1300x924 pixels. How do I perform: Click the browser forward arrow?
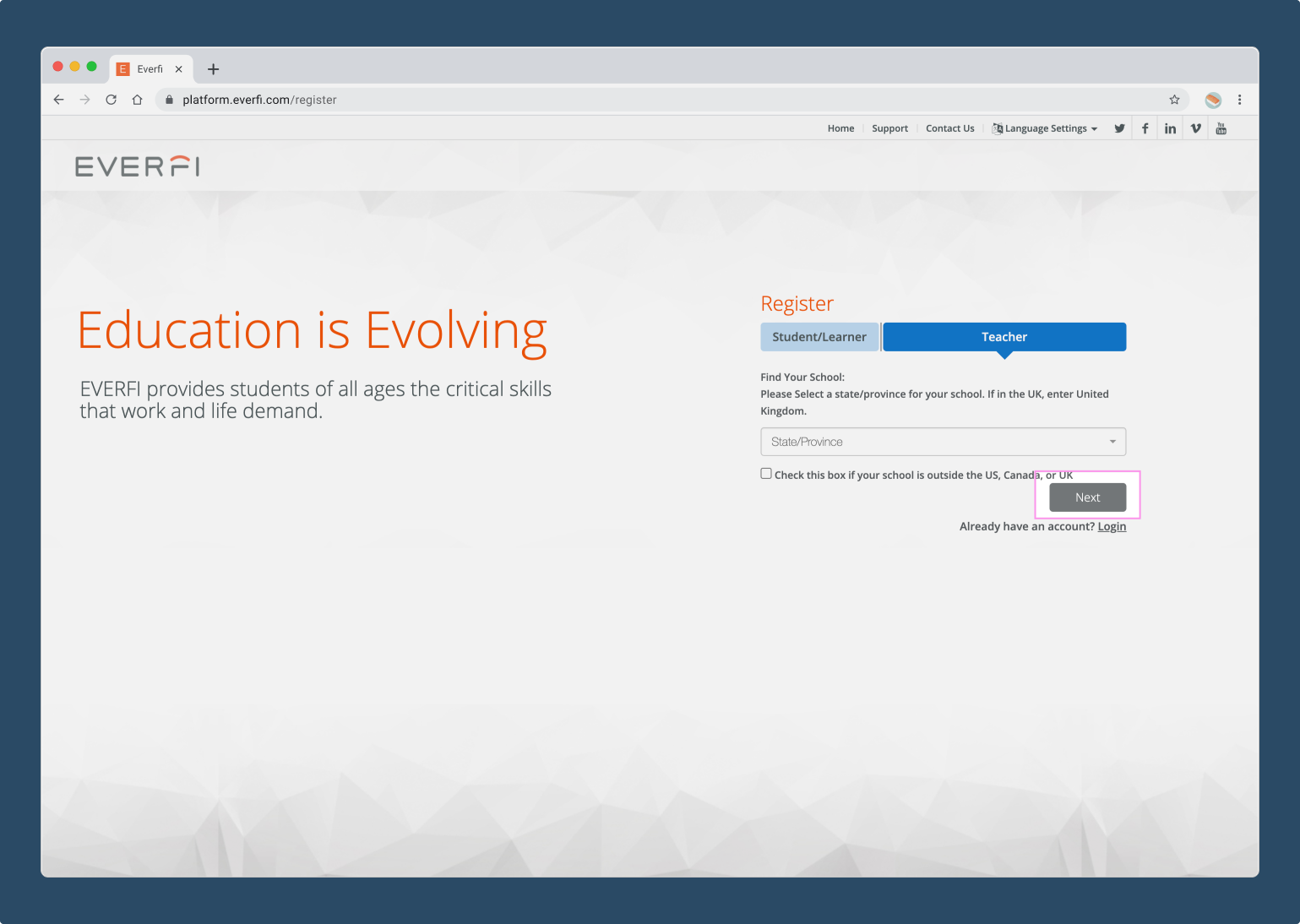pyautogui.click(x=84, y=100)
